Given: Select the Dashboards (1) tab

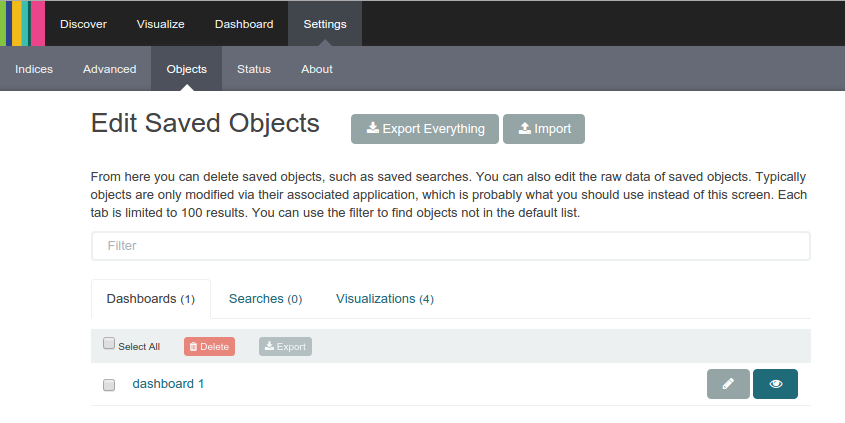Looking at the screenshot, I should (x=151, y=299).
